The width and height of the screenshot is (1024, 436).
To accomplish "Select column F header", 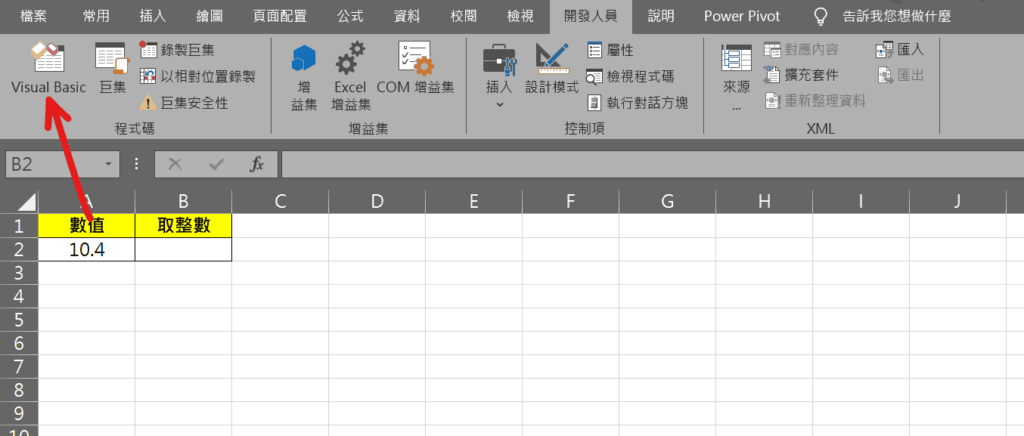I will 570,202.
